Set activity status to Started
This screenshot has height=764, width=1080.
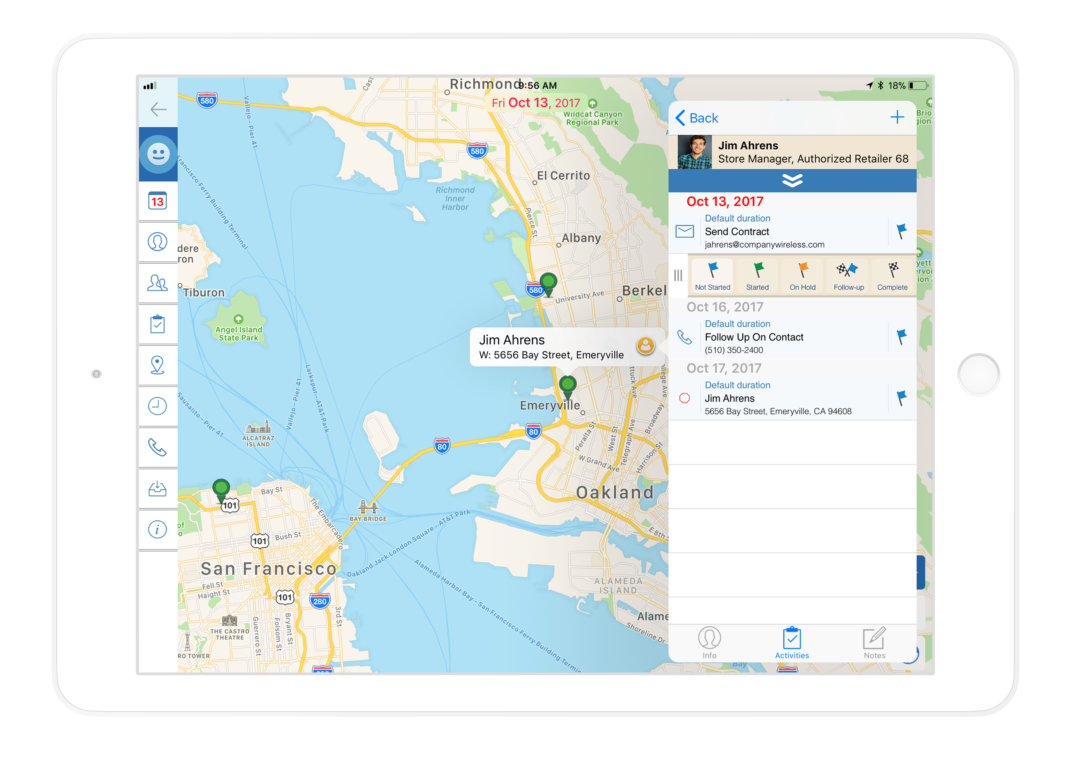click(x=757, y=274)
